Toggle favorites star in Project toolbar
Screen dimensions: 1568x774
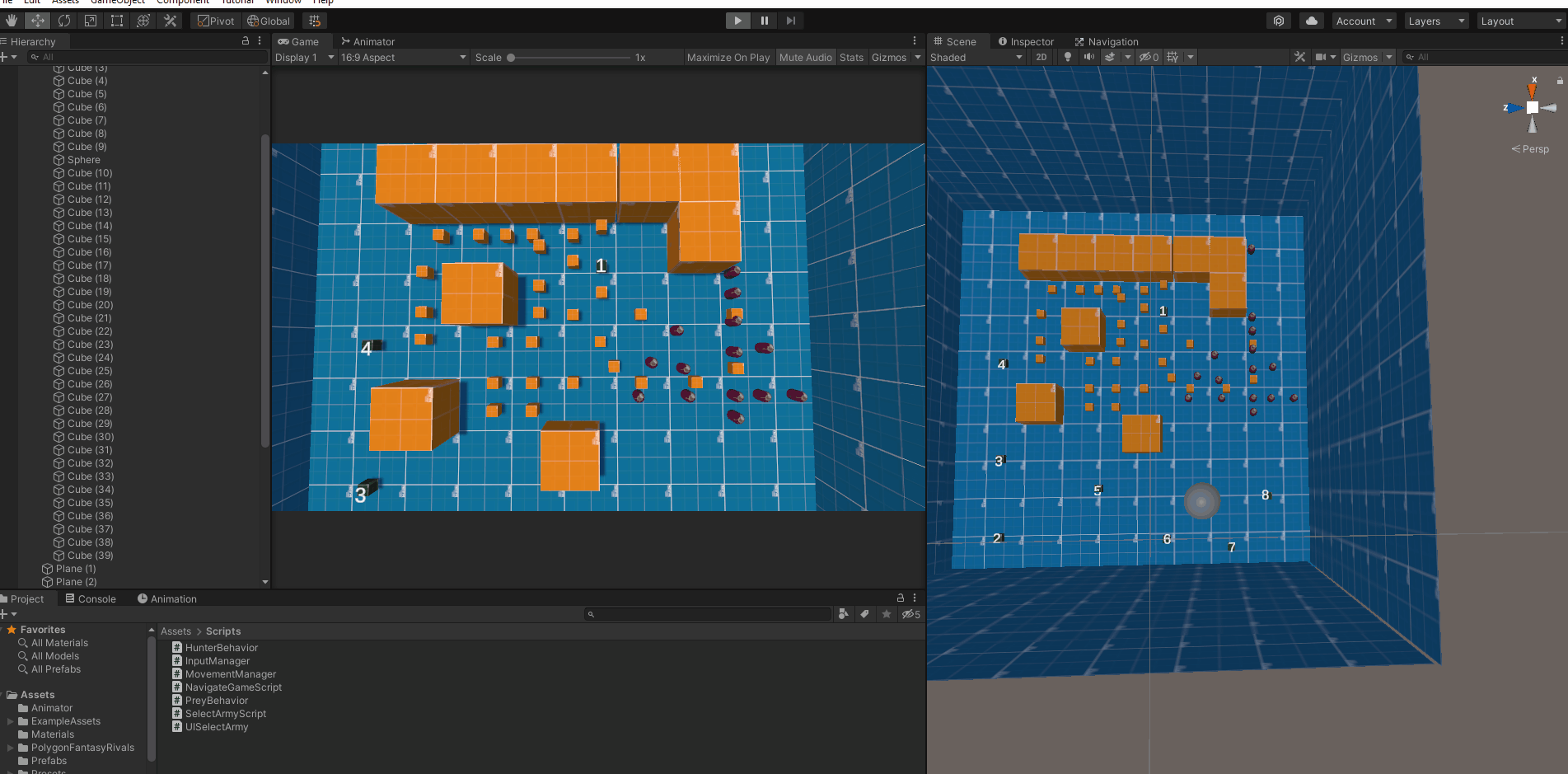(887, 614)
